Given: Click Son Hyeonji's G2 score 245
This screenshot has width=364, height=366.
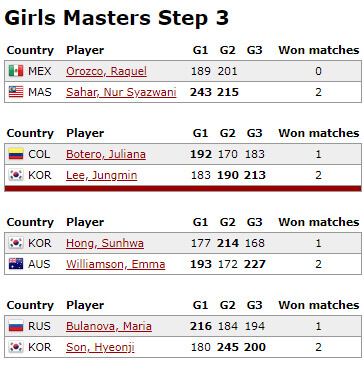Looking at the screenshot, I should pos(228,347).
